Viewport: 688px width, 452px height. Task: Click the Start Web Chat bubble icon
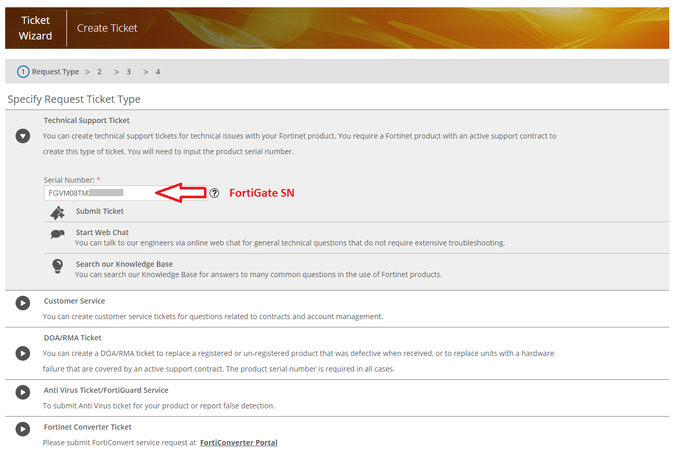(57, 234)
